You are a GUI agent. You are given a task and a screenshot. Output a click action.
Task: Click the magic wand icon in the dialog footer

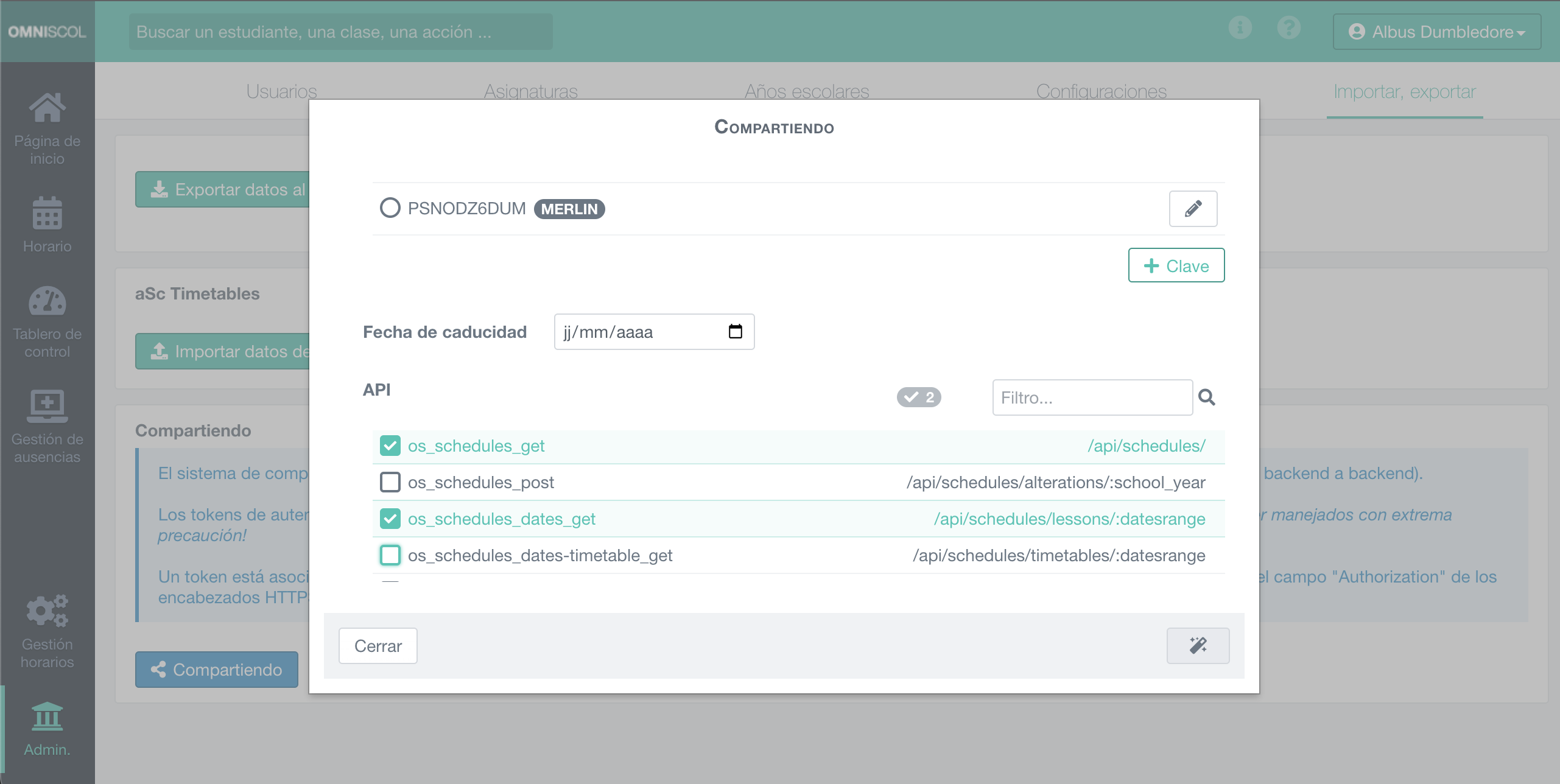coord(1197,646)
